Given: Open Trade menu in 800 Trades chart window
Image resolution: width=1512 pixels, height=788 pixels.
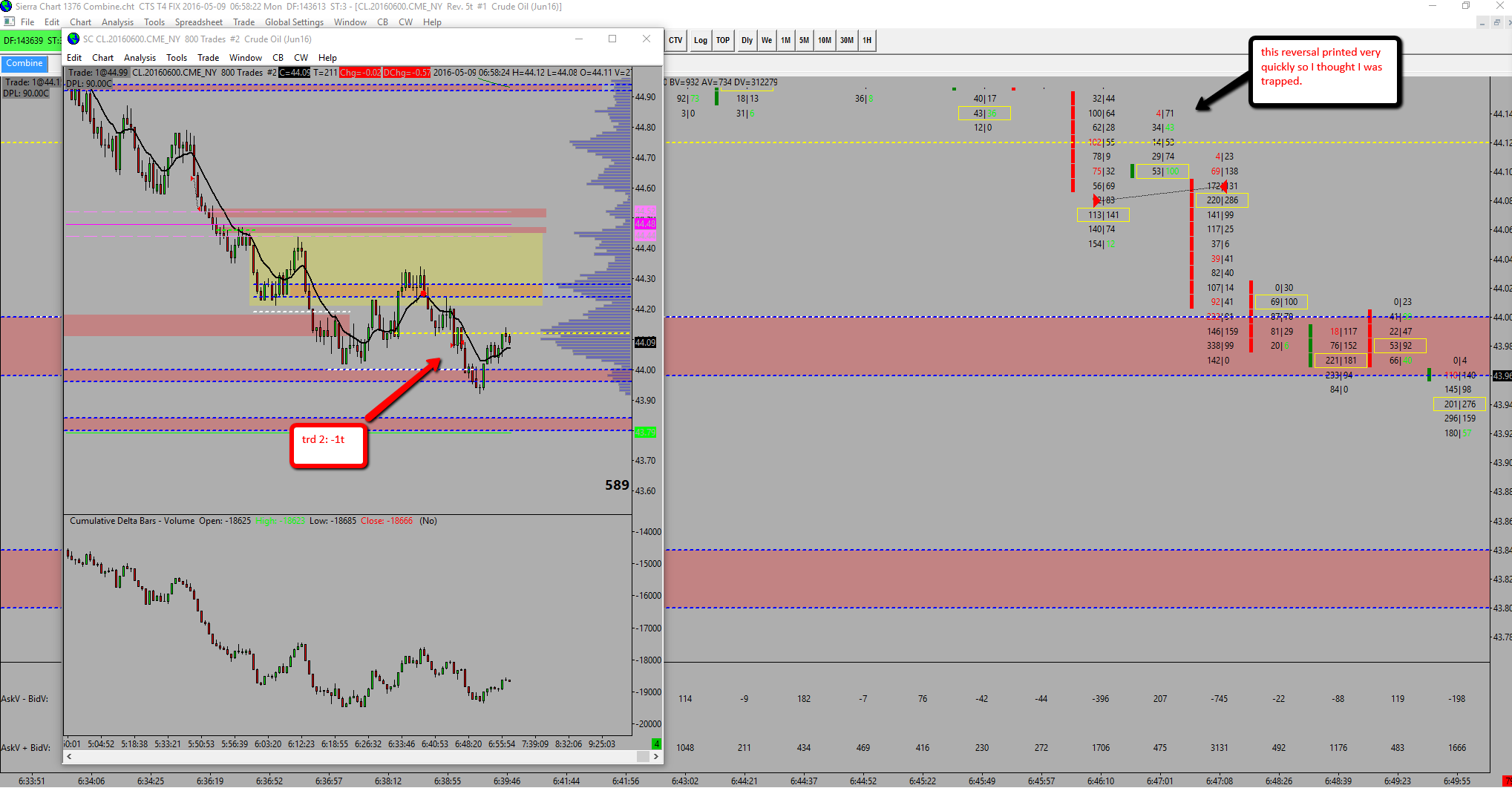Looking at the screenshot, I should (208, 58).
